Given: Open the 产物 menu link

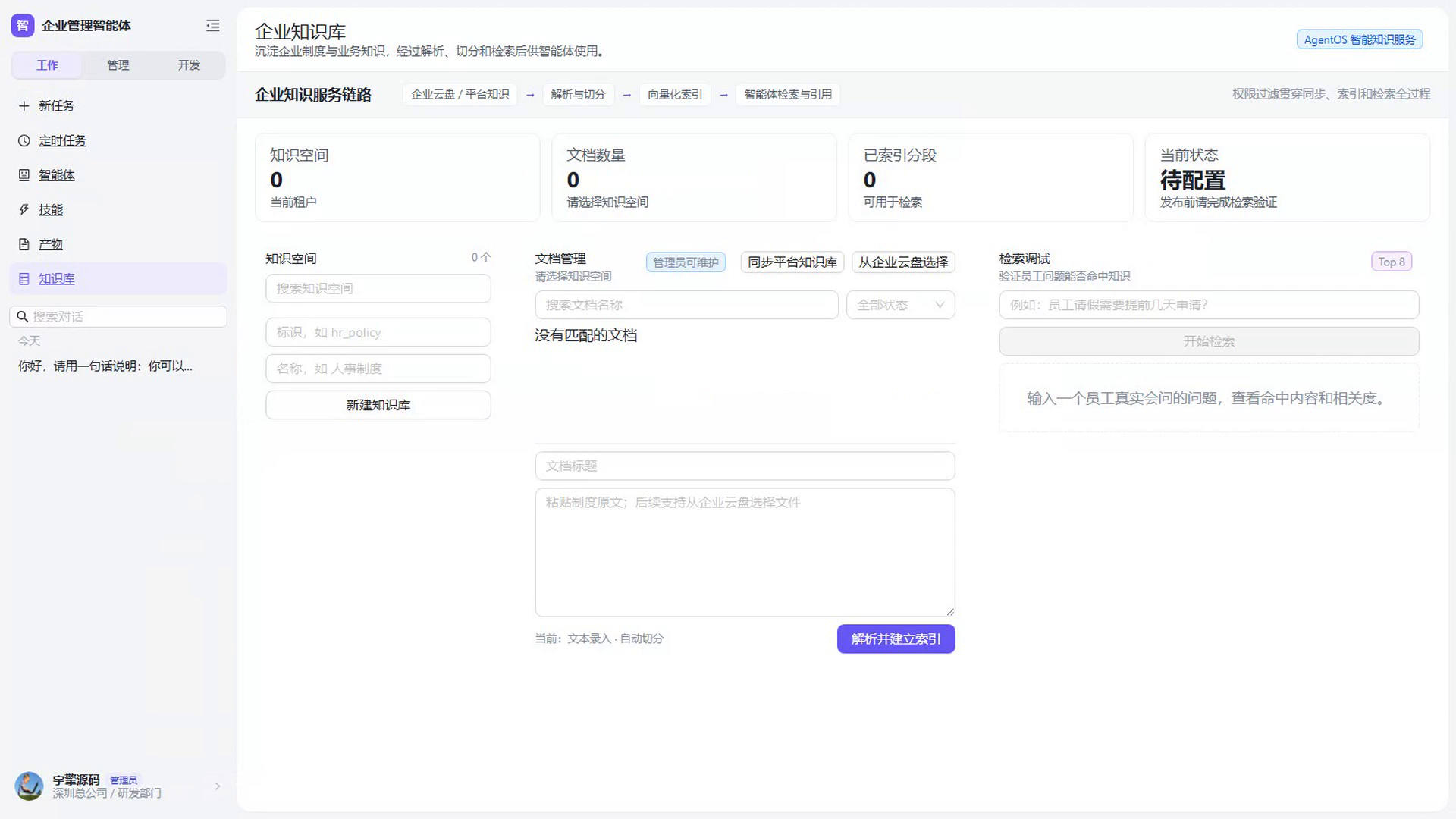Looking at the screenshot, I should [51, 244].
